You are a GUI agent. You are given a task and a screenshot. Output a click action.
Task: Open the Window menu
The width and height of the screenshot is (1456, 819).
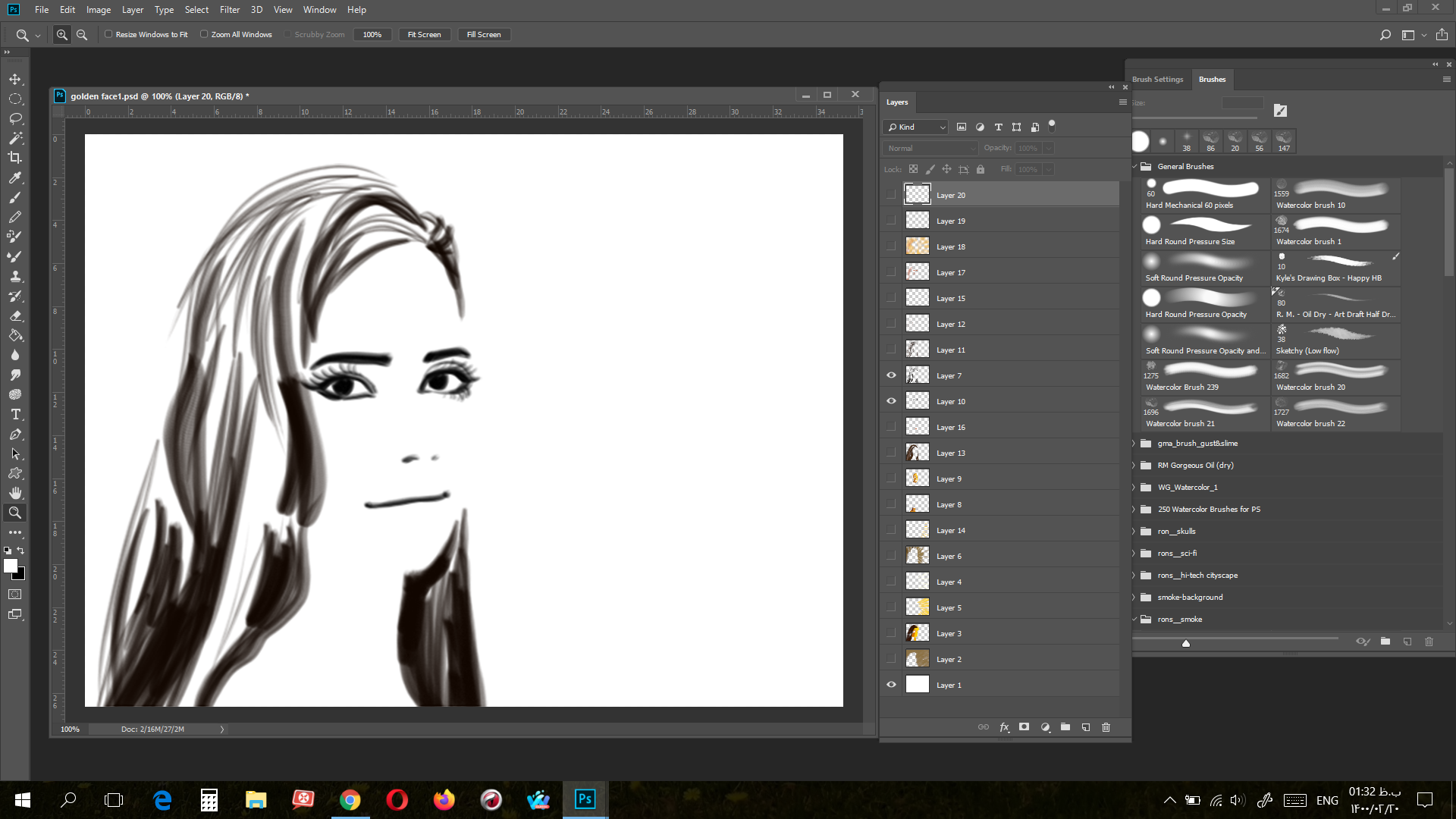coord(319,10)
